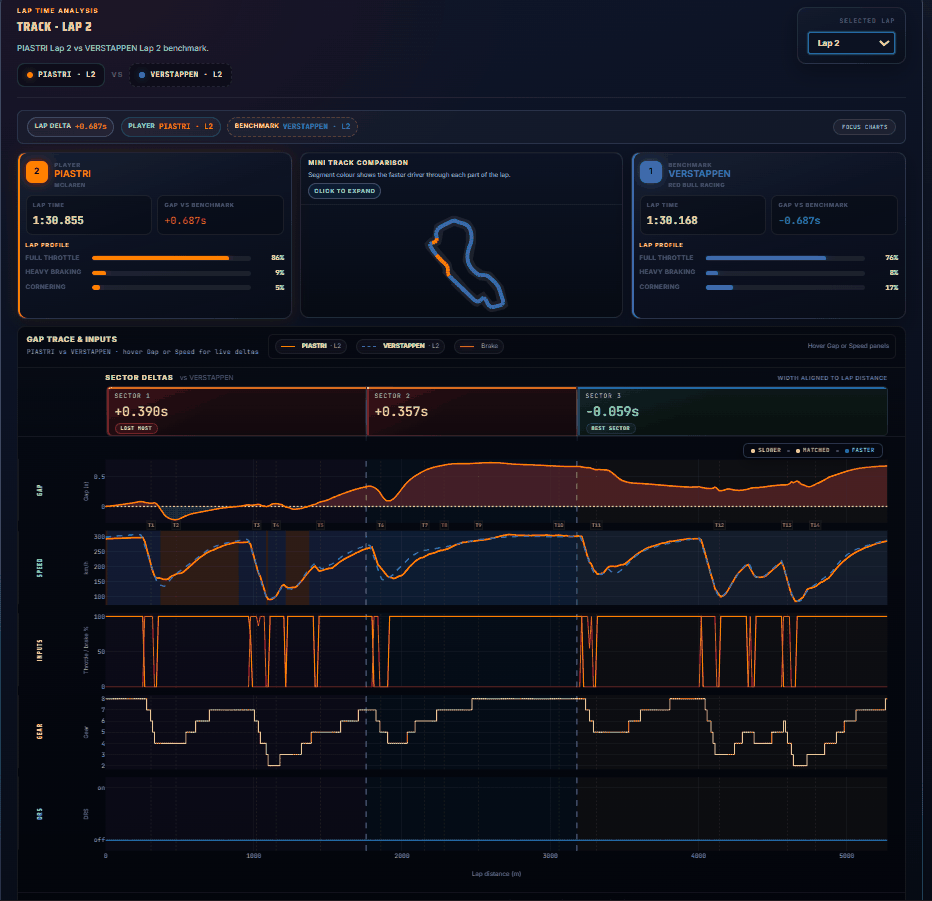Click the Slower legend dot

(753, 450)
